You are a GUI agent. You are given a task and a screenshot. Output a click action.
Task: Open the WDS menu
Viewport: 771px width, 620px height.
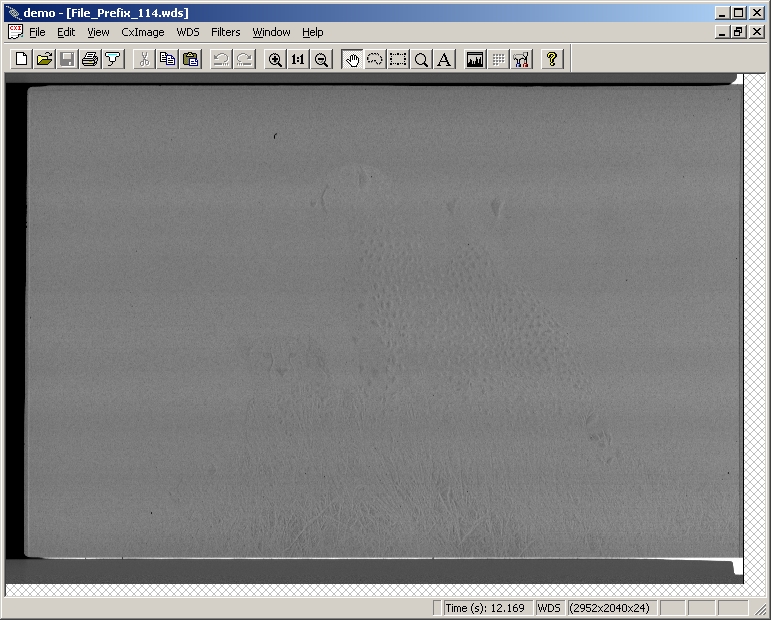click(x=188, y=32)
